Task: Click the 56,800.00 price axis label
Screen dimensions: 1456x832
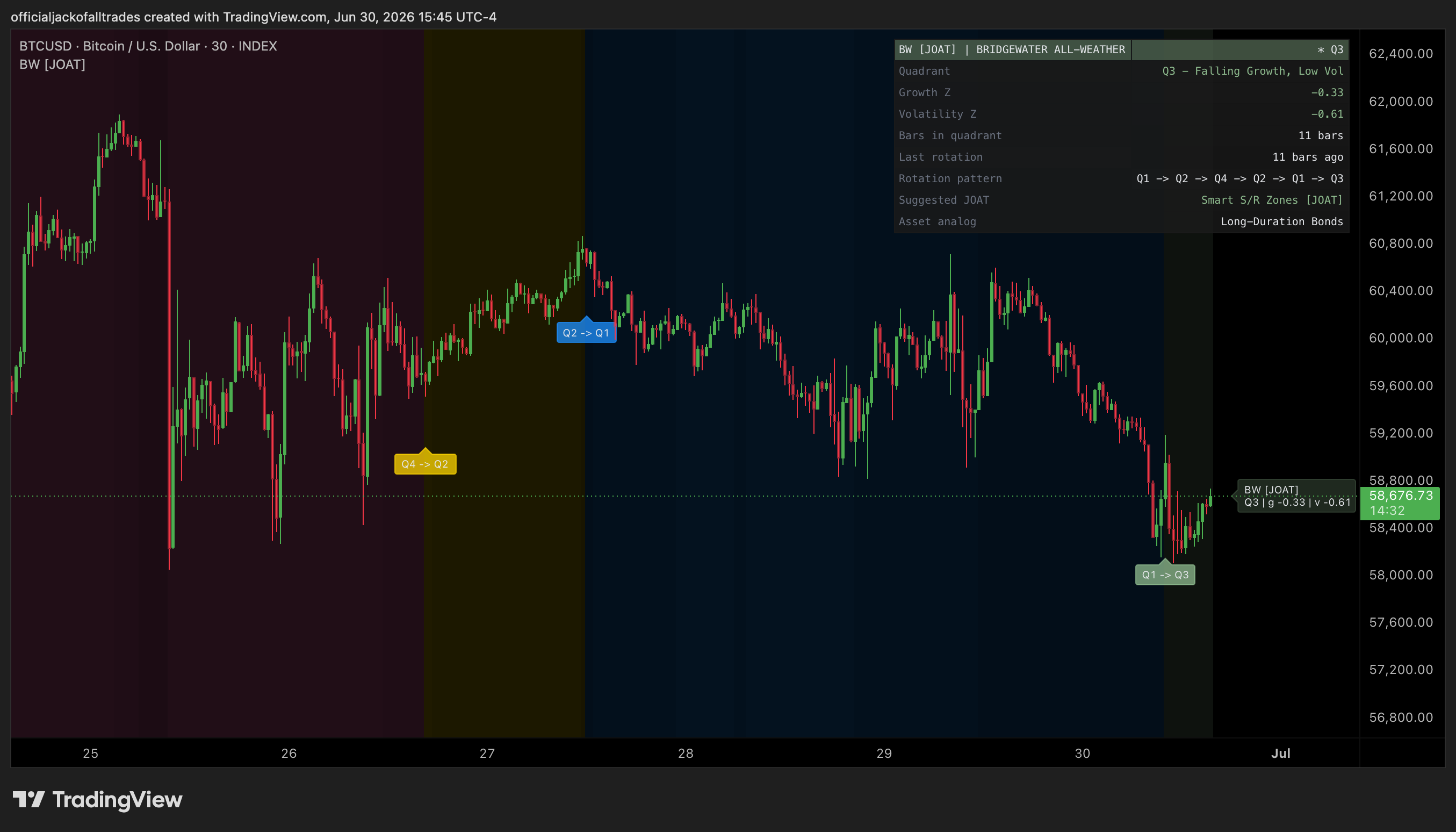Action: click(1401, 717)
